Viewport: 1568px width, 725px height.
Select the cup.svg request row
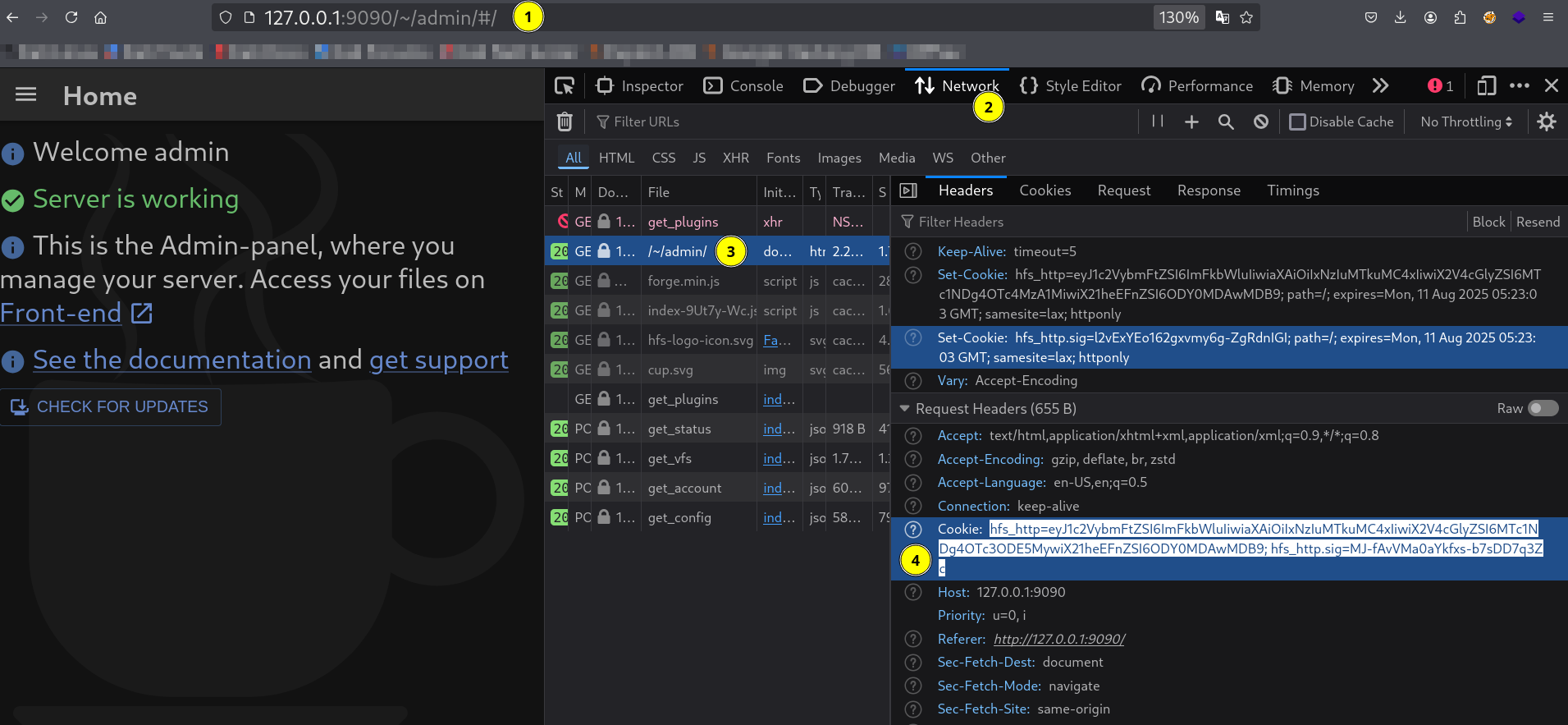[x=718, y=369]
